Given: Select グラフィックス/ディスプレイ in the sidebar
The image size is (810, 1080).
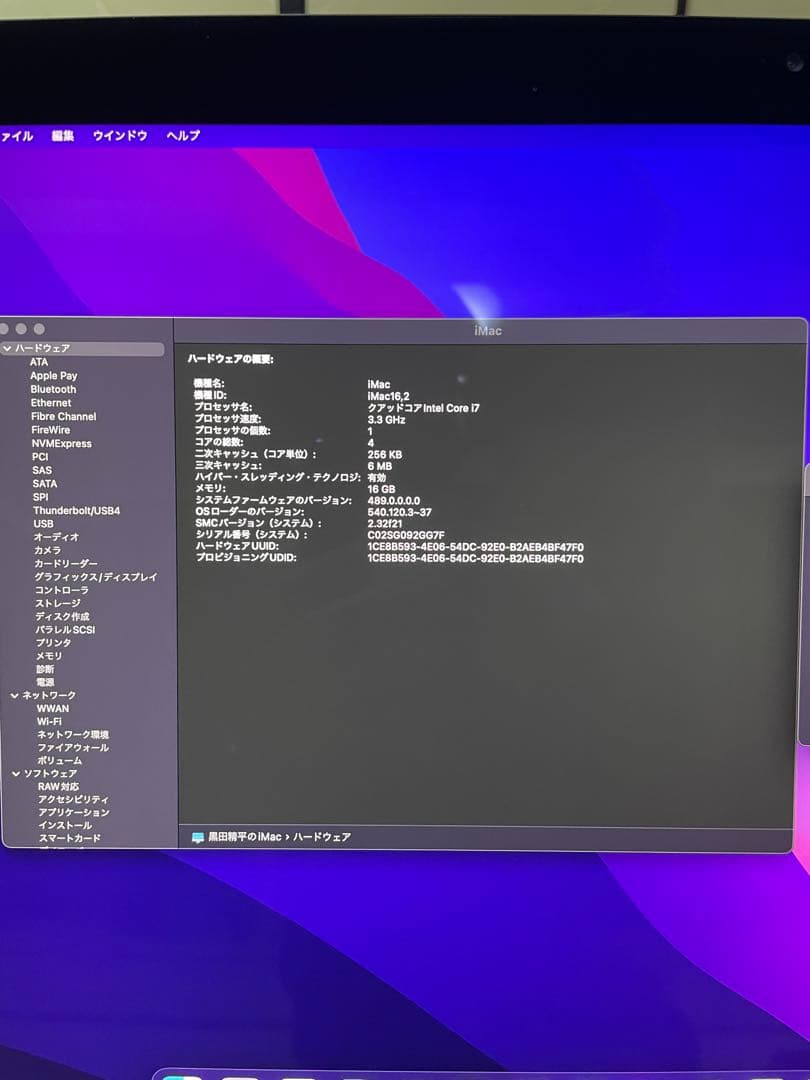Looking at the screenshot, I should tap(96, 577).
